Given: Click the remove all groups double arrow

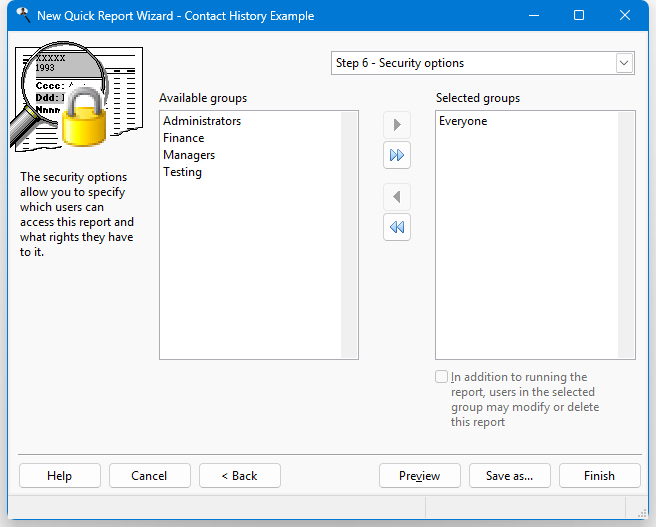Looking at the screenshot, I should (x=397, y=228).
